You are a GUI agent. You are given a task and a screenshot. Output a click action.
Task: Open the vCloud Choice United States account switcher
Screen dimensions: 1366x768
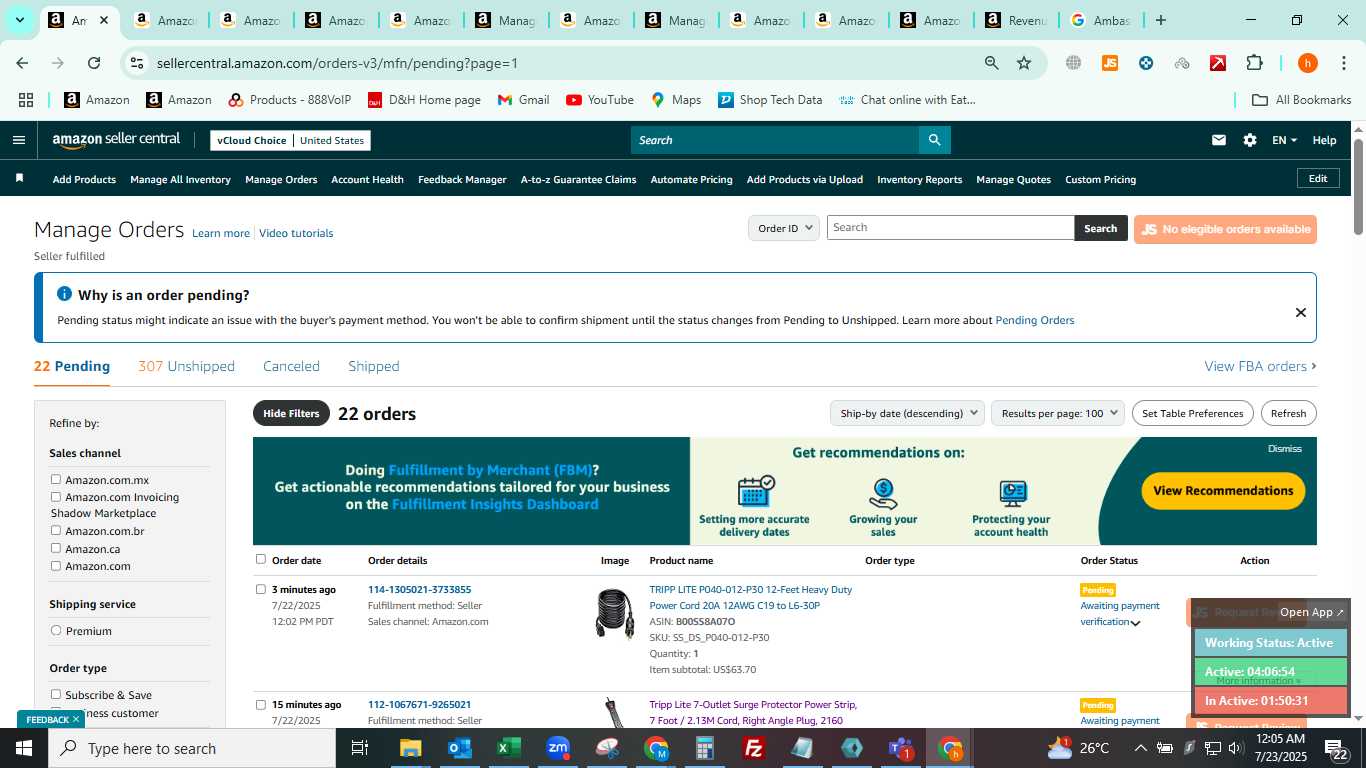pos(290,140)
